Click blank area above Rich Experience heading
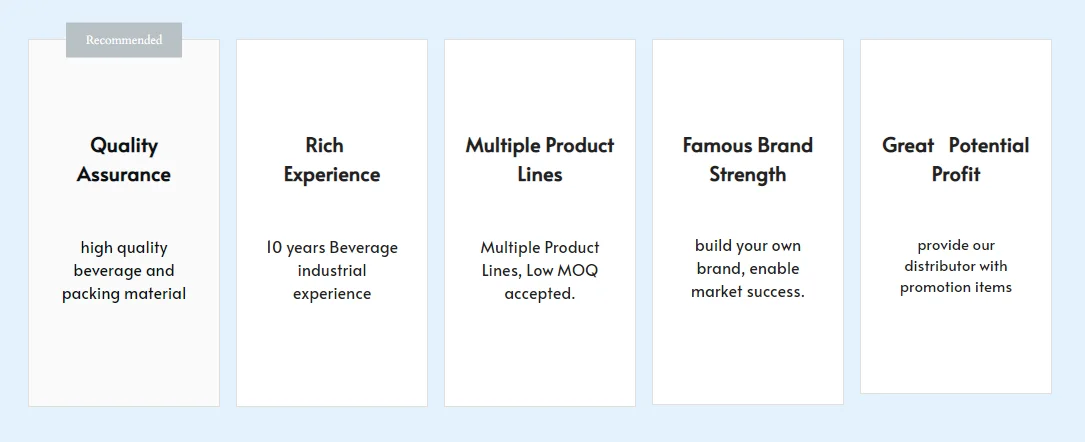This screenshot has height=442, width=1085. [x=332, y=85]
